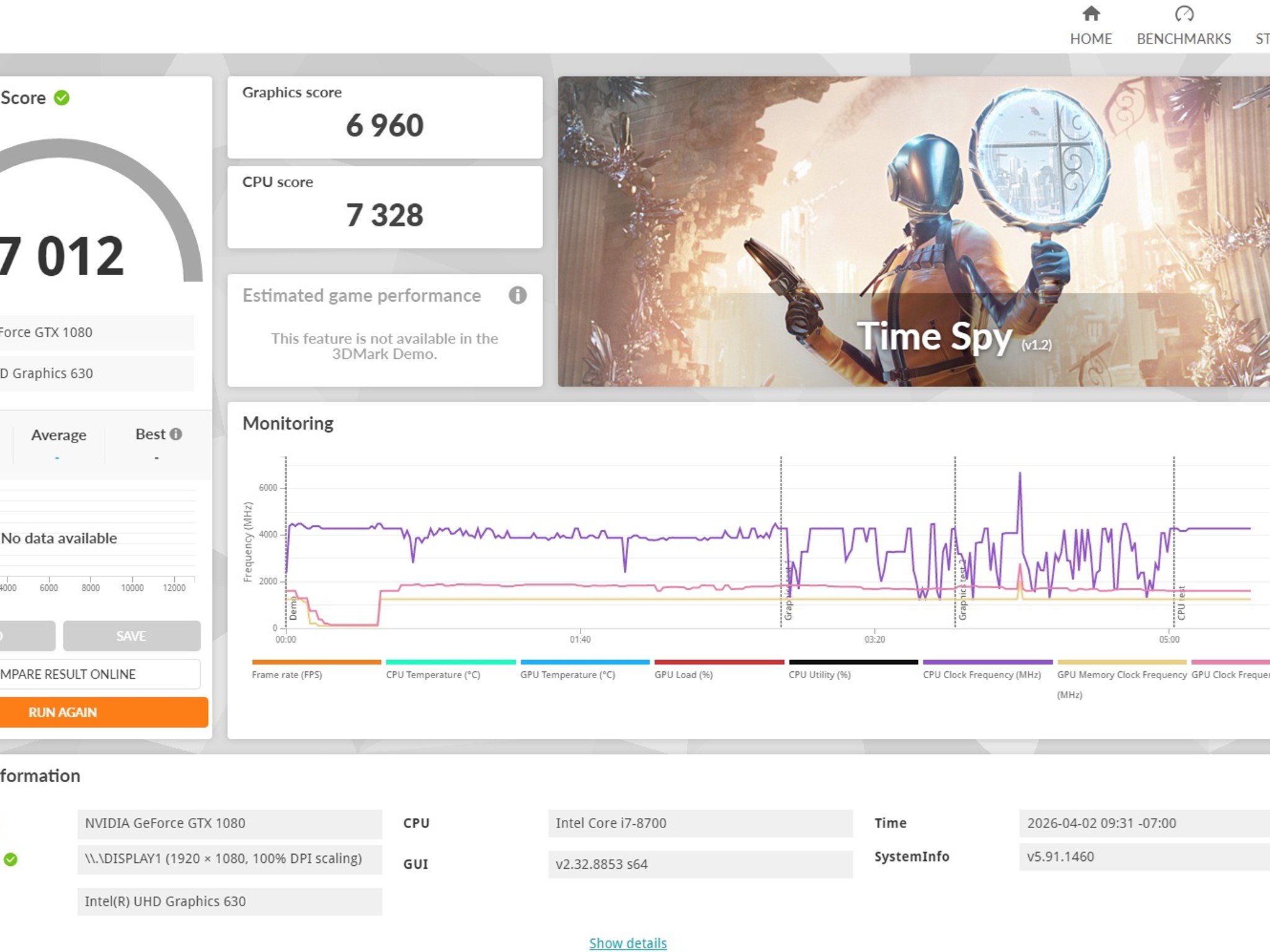Click the RUN AGAIN button
The height and width of the screenshot is (952, 1270).
pos(104,712)
